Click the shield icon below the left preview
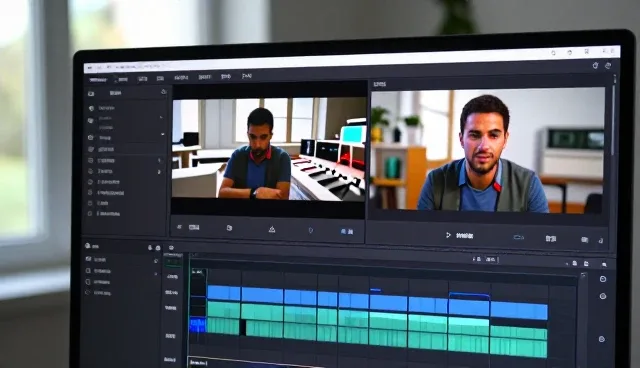 [311, 231]
